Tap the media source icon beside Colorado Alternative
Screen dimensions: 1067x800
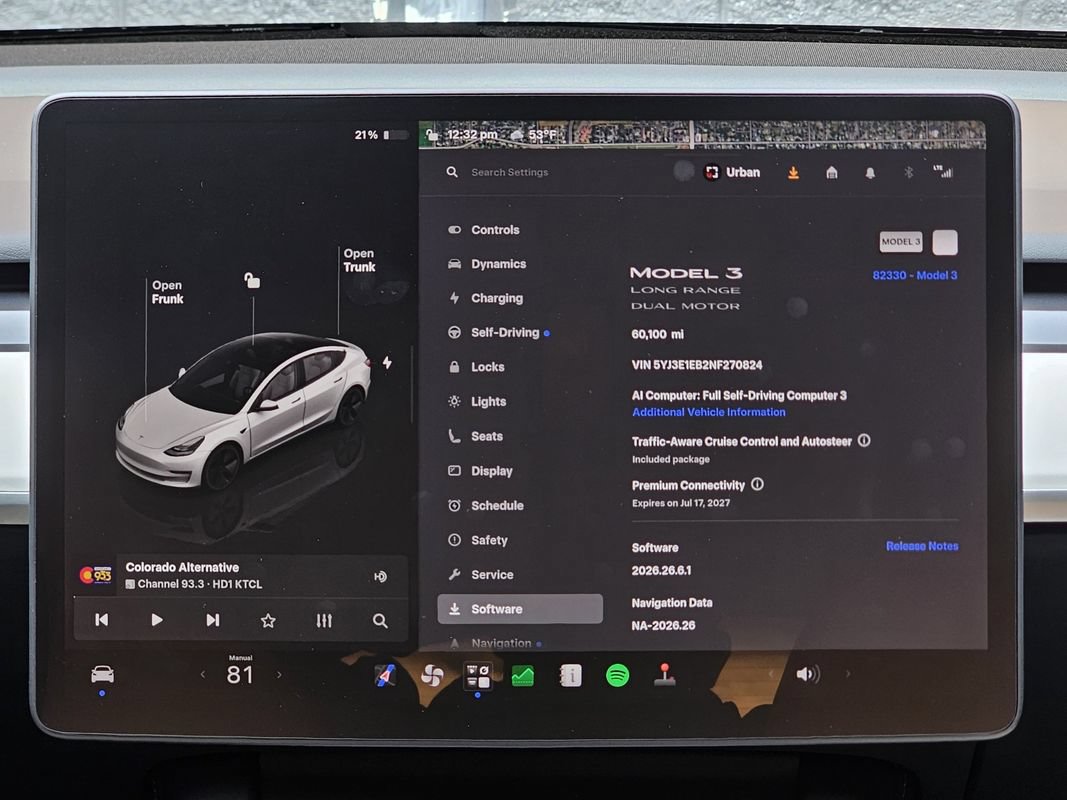point(380,577)
